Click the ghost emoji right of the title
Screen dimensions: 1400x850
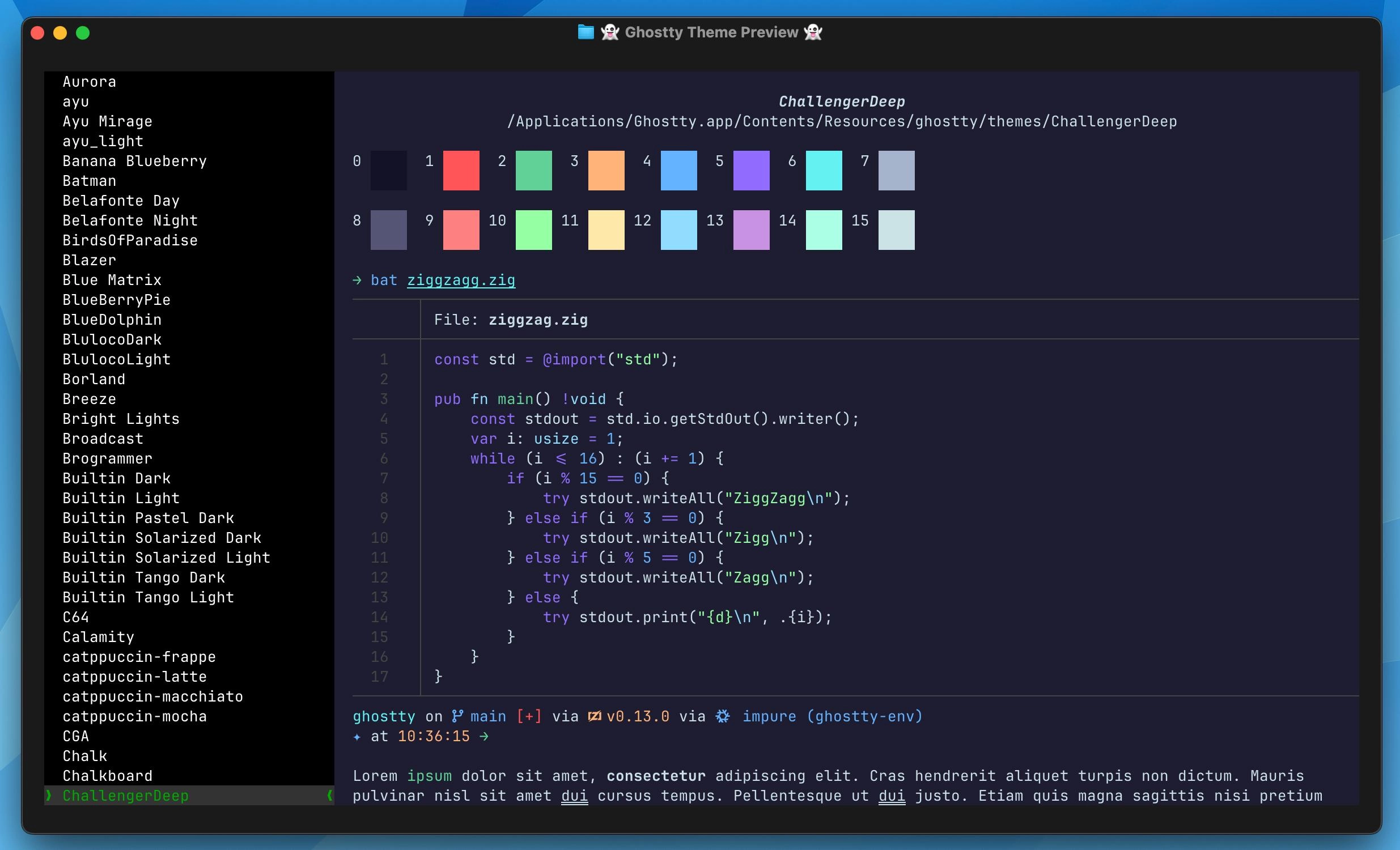[813, 32]
